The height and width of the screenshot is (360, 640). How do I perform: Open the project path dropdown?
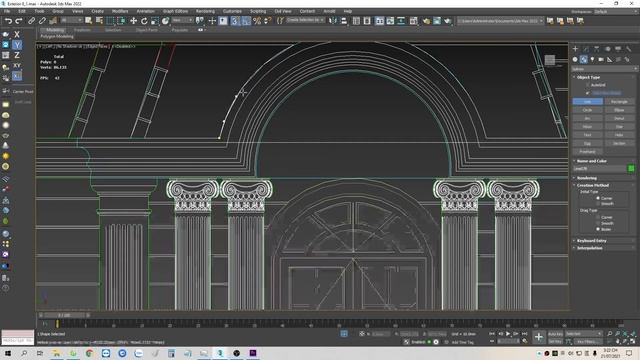coord(500,21)
